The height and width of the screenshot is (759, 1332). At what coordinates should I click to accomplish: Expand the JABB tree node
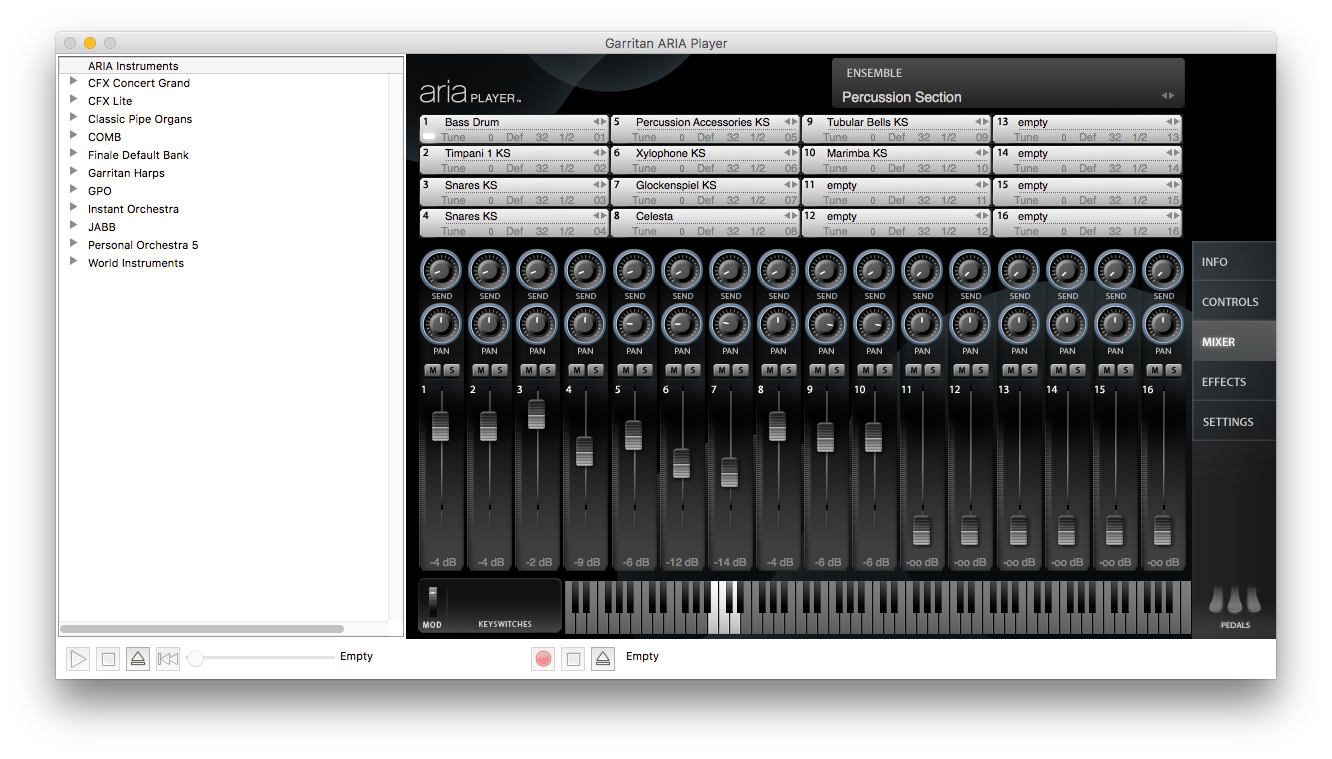(73, 226)
